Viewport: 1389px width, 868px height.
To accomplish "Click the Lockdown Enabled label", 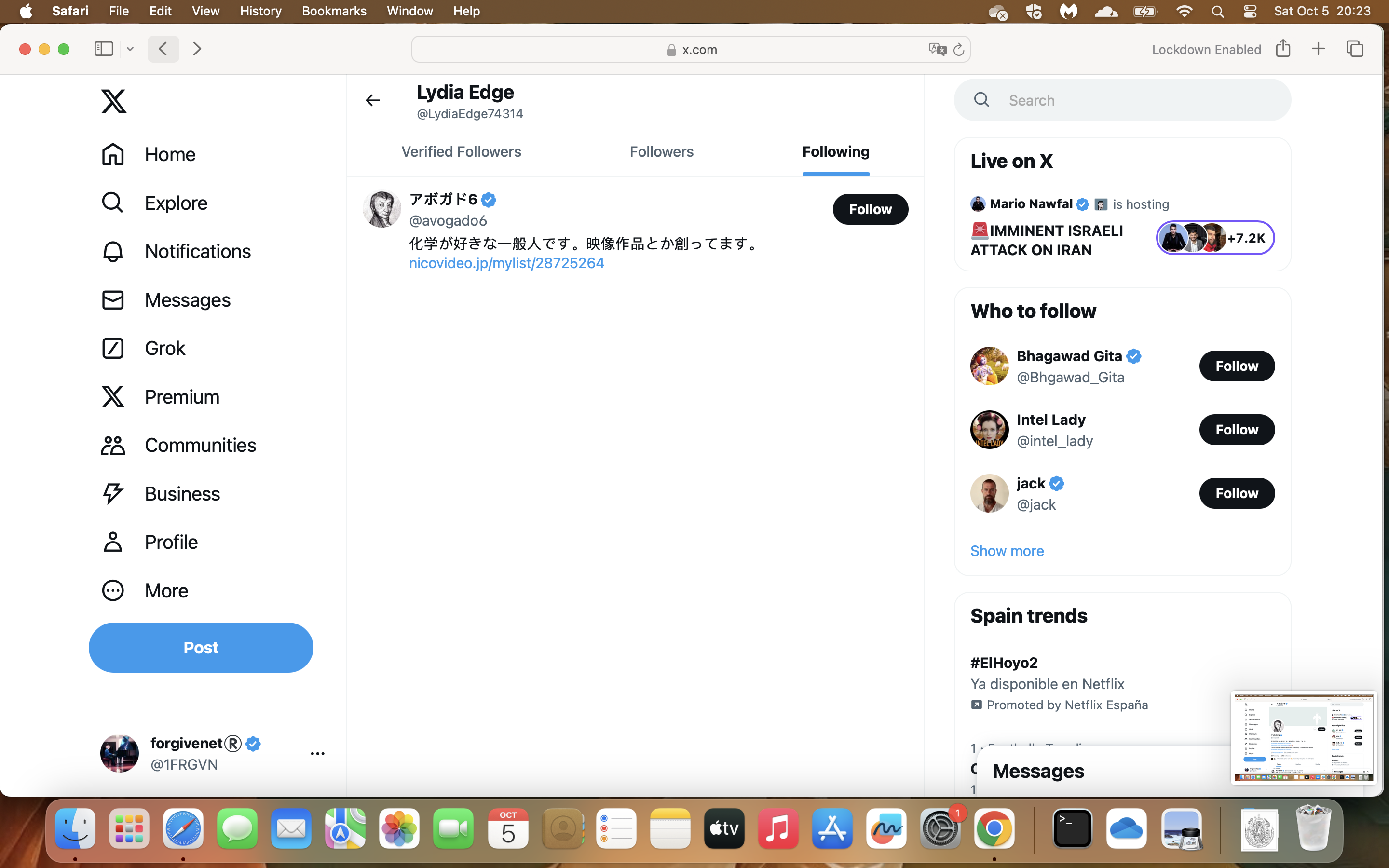I will [x=1206, y=49].
